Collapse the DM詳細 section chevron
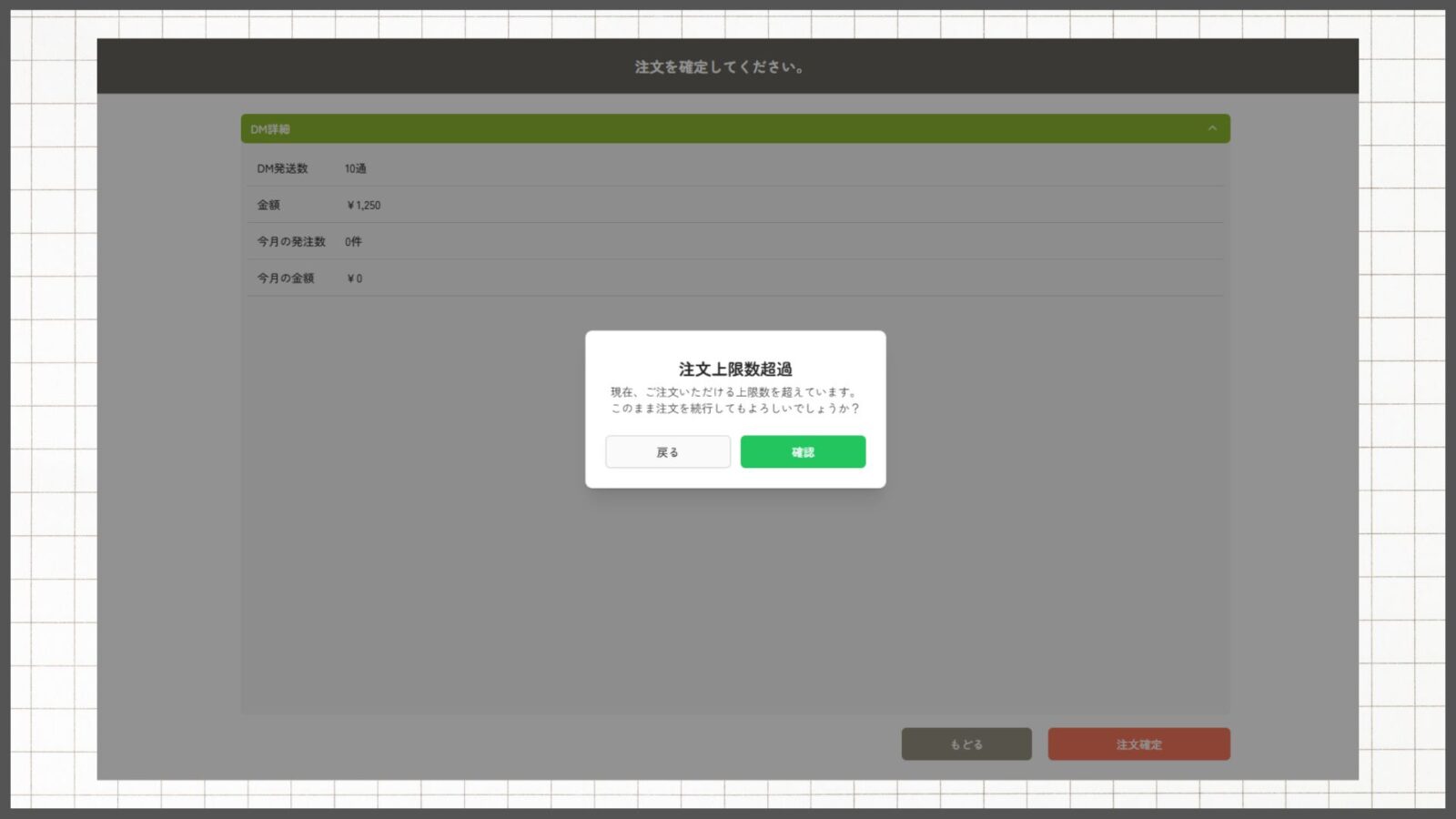Screen dimensions: 1456x819 pos(1211,128)
